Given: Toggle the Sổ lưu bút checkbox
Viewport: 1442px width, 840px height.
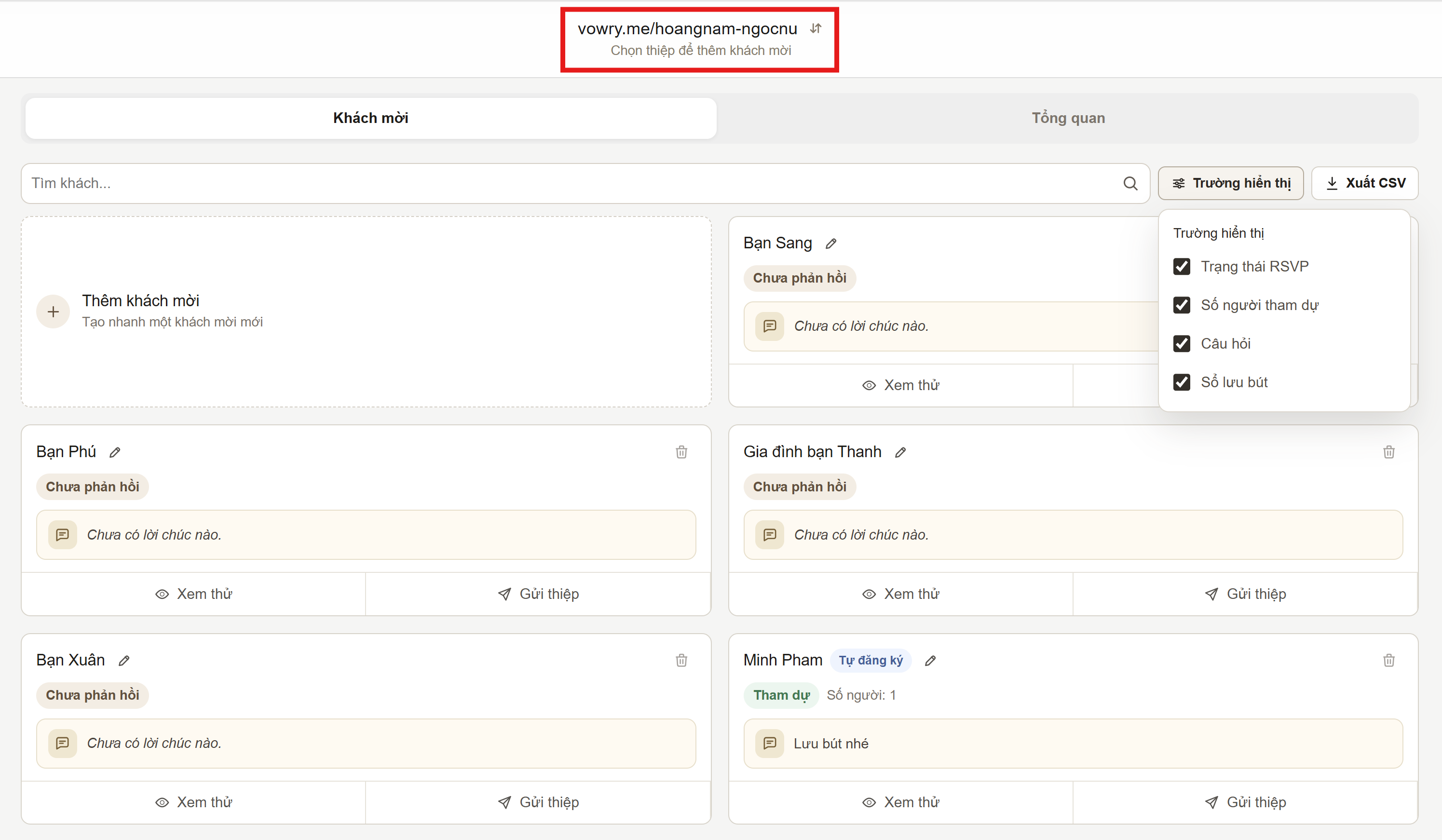Looking at the screenshot, I should [x=1182, y=382].
